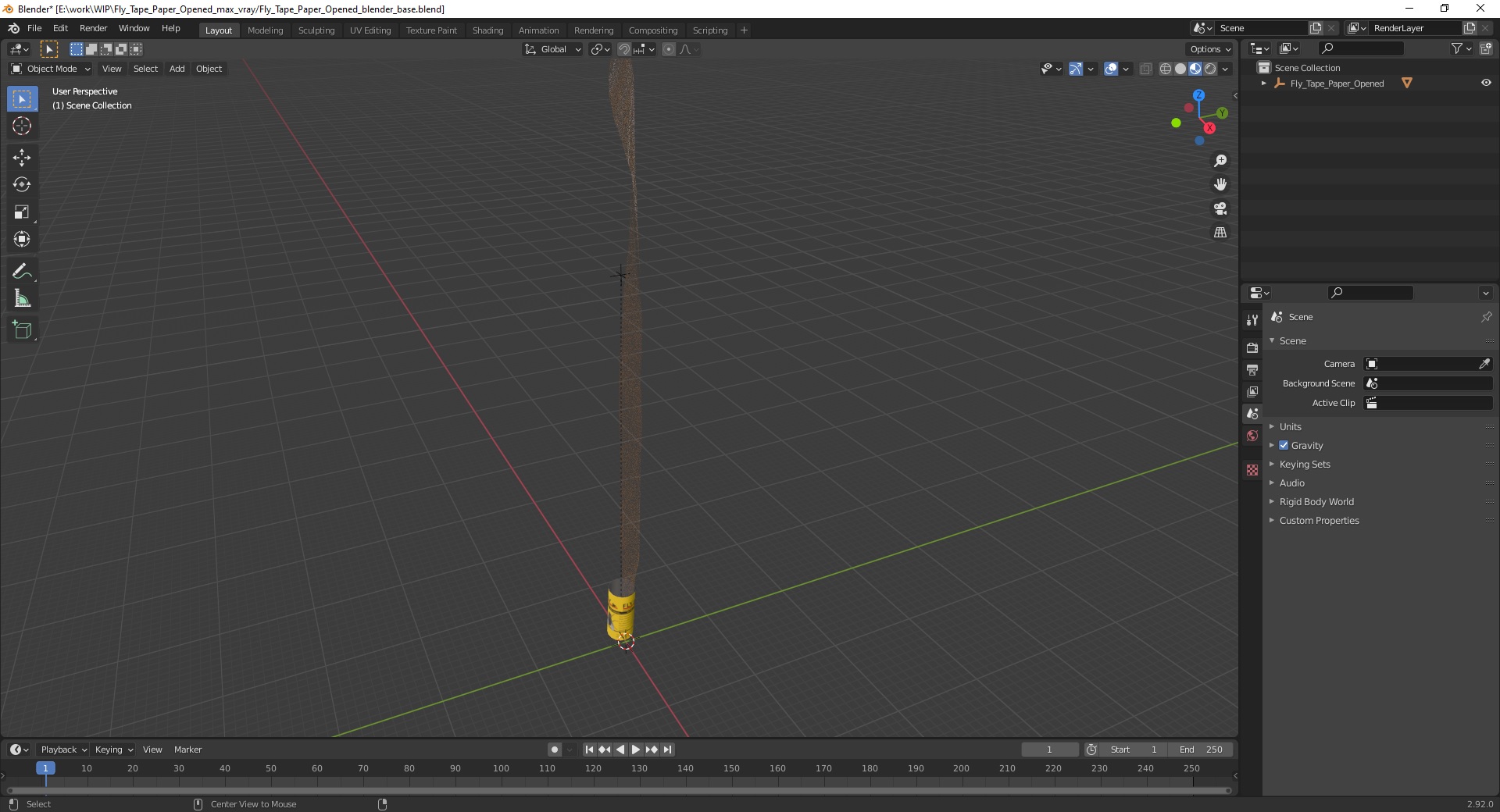Switch to the Scripting workspace tab
Viewport: 1500px width, 812px height.
point(709,30)
